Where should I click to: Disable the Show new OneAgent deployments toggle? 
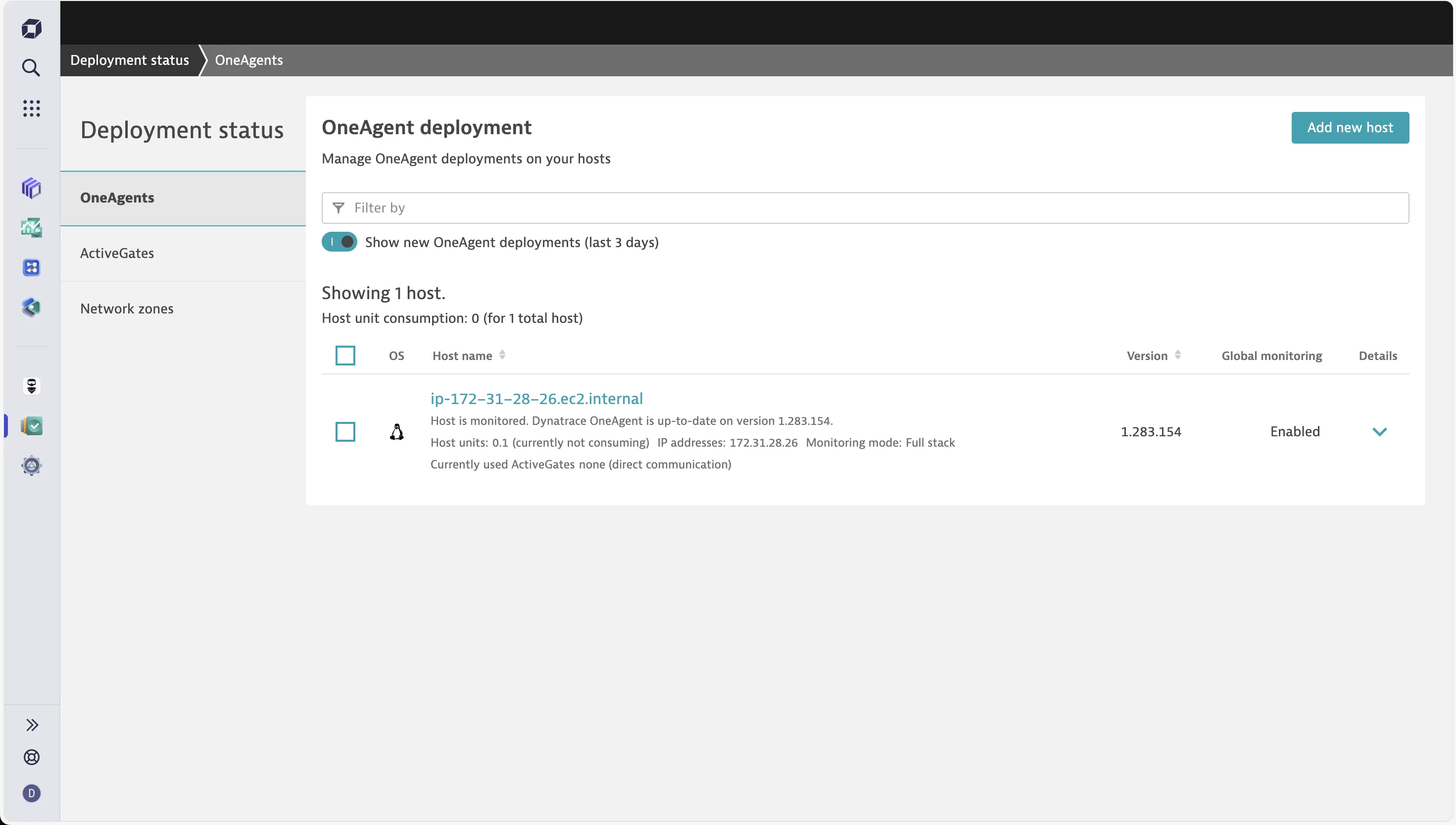(x=339, y=241)
